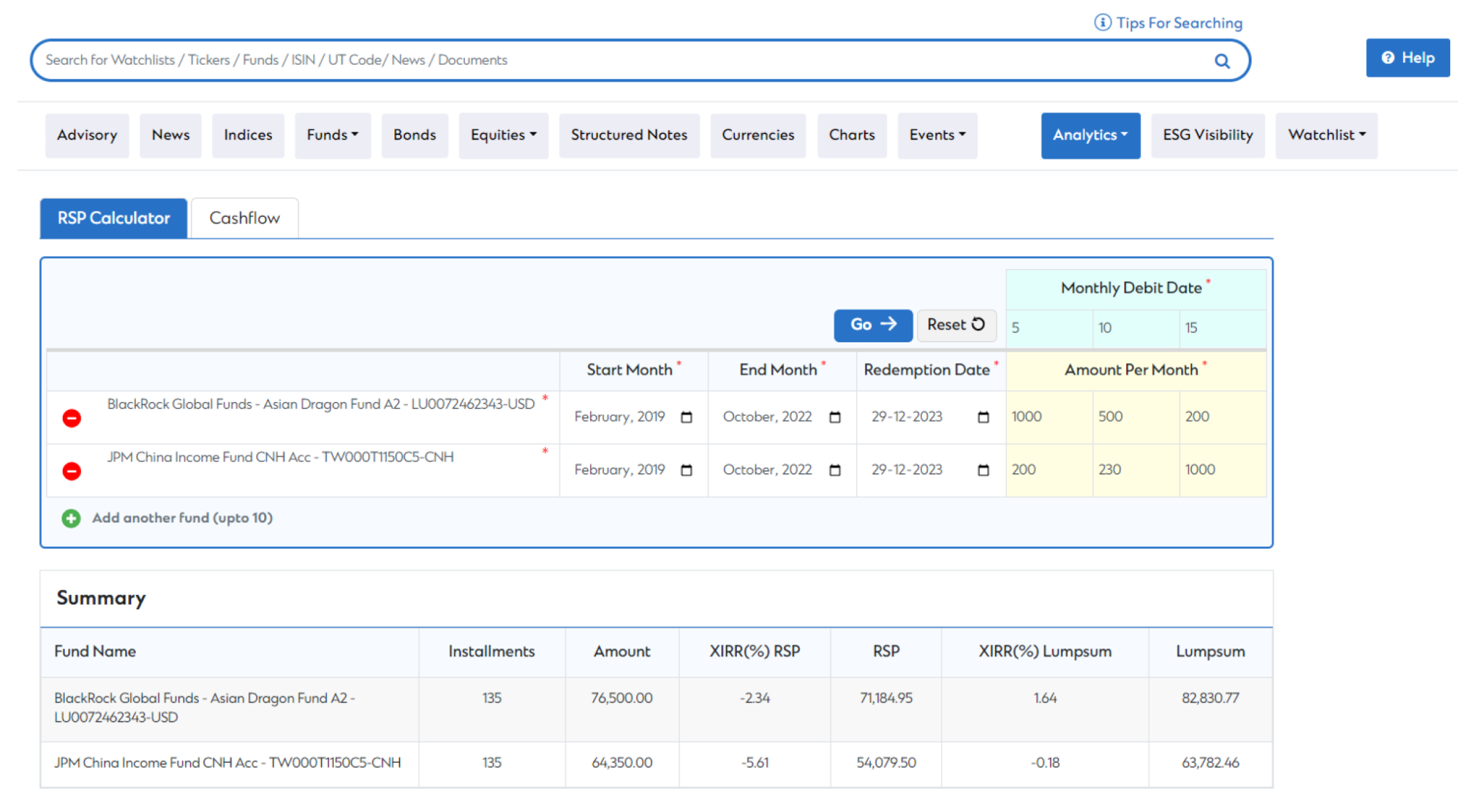This screenshot has height=812, width=1458.
Task: Open the Help button
Action: (x=1407, y=58)
